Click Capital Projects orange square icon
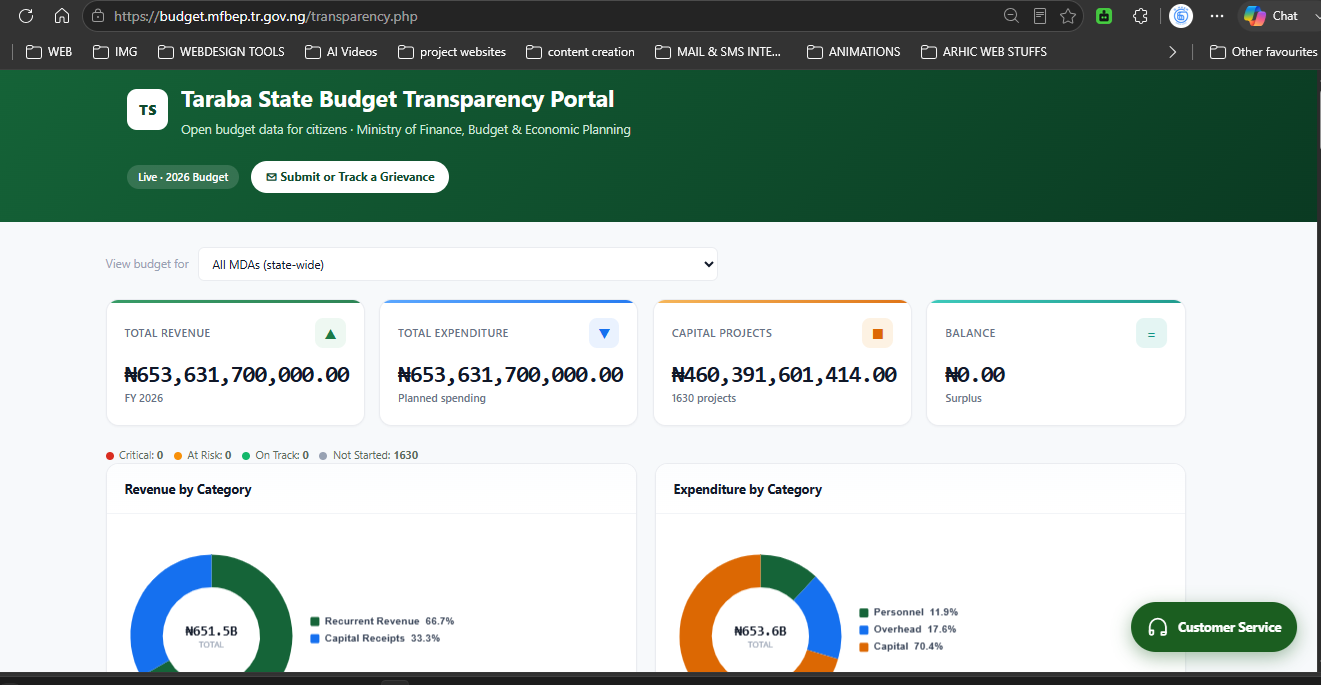This screenshot has height=685, width=1321. pos(877,334)
